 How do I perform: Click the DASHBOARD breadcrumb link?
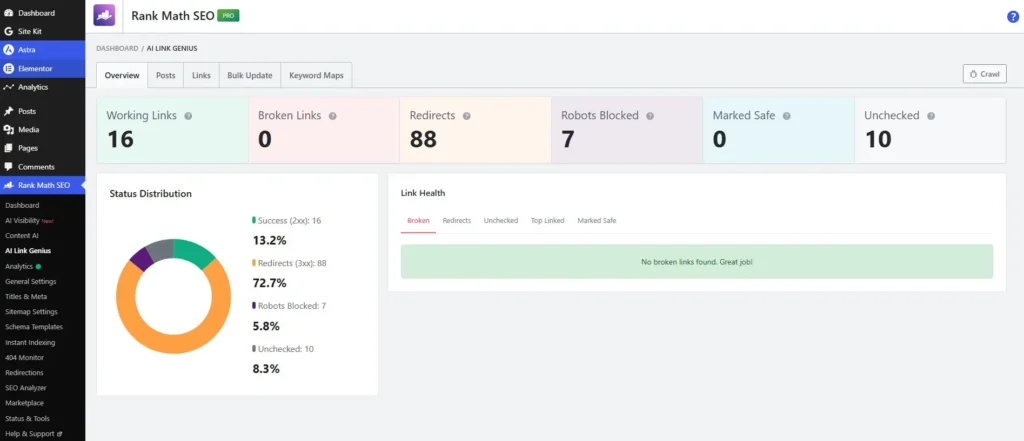click(x=117, y=48)
